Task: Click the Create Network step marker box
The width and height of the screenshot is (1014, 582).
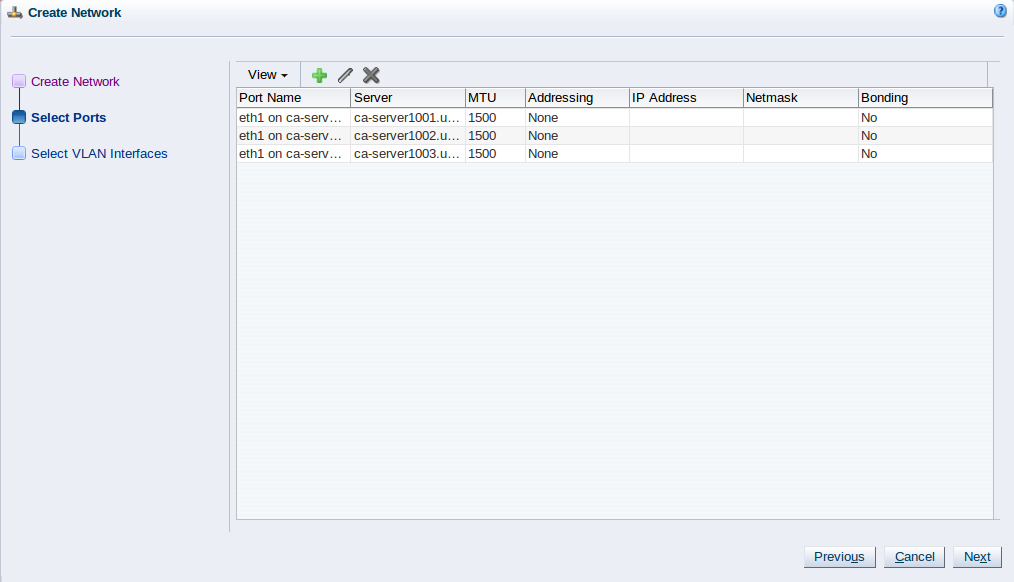Action: coord(19,81)
